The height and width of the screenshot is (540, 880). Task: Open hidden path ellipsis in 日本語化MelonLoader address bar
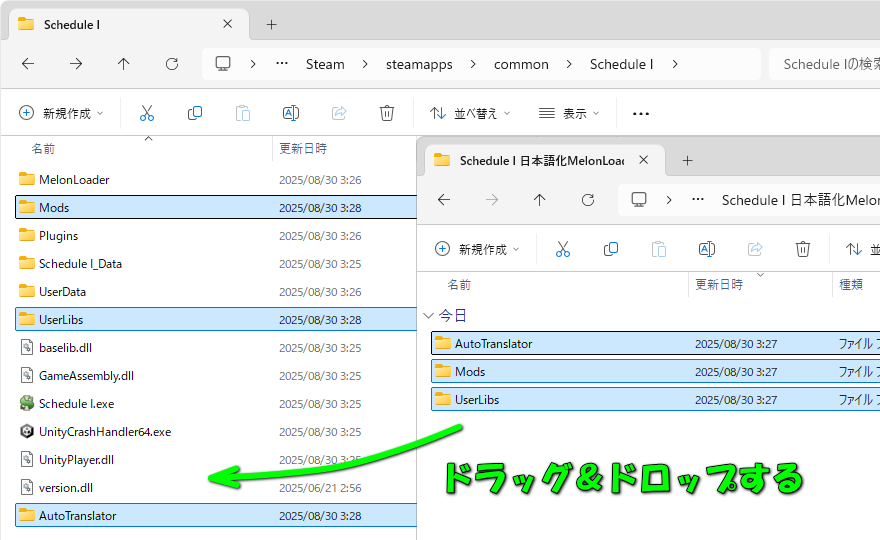click(698, 199)
